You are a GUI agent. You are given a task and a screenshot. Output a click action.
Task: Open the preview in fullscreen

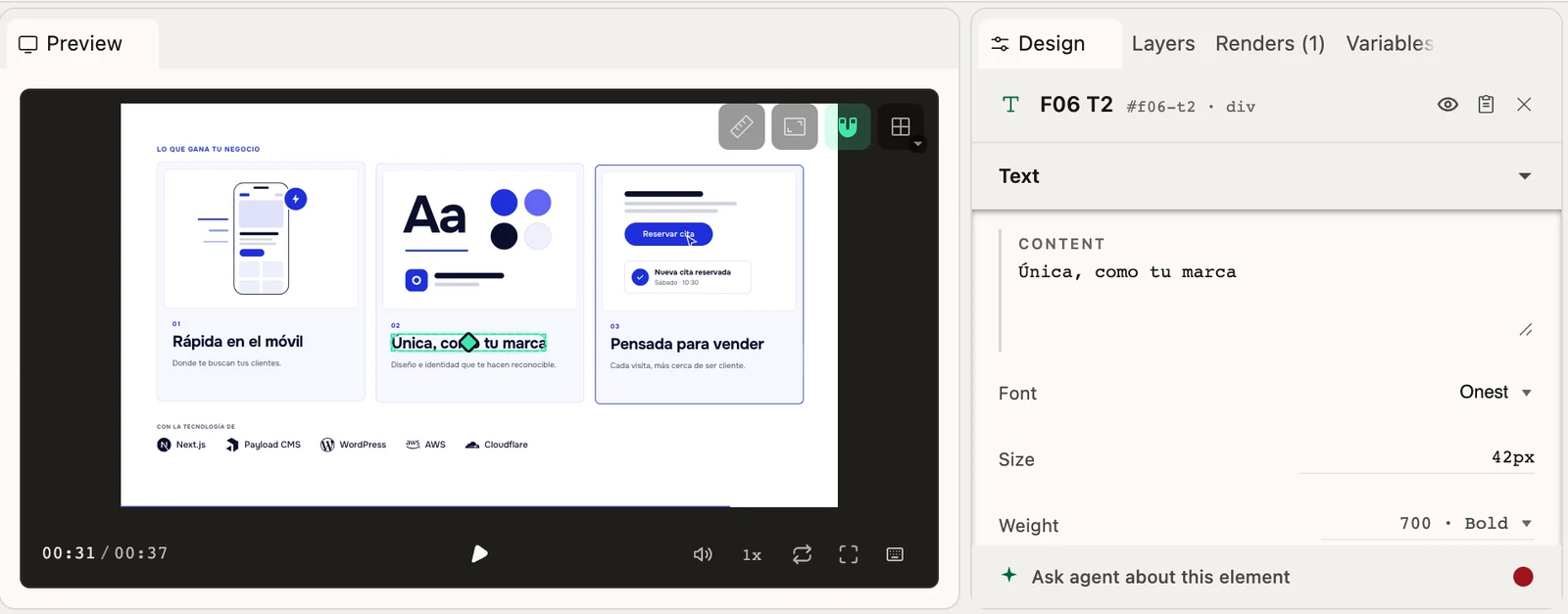tap(849, 554)
